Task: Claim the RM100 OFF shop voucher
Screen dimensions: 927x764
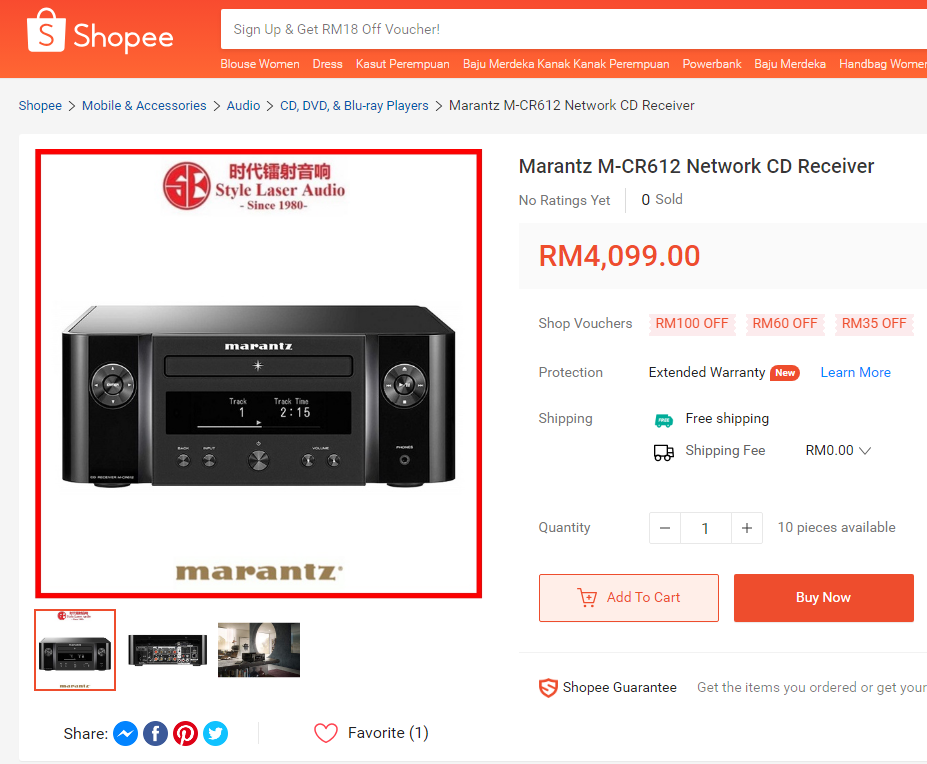Action: (x=692, y=323)
